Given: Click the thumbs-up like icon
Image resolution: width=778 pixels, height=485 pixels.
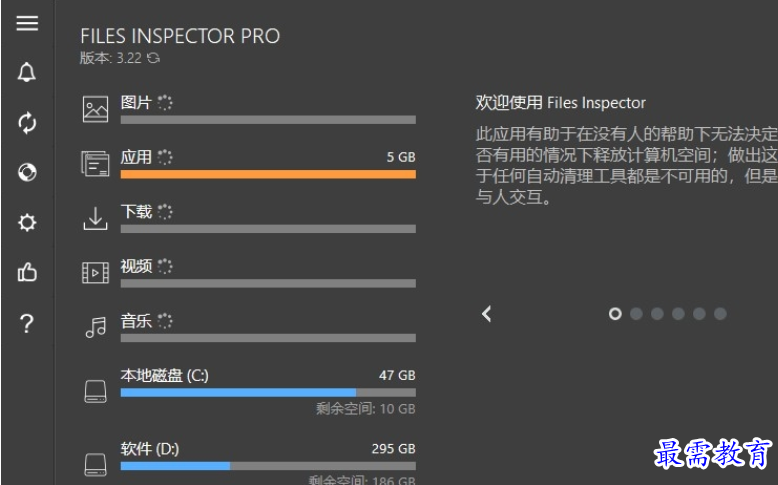Looking at the screenshot, I should tap(27, 272).
